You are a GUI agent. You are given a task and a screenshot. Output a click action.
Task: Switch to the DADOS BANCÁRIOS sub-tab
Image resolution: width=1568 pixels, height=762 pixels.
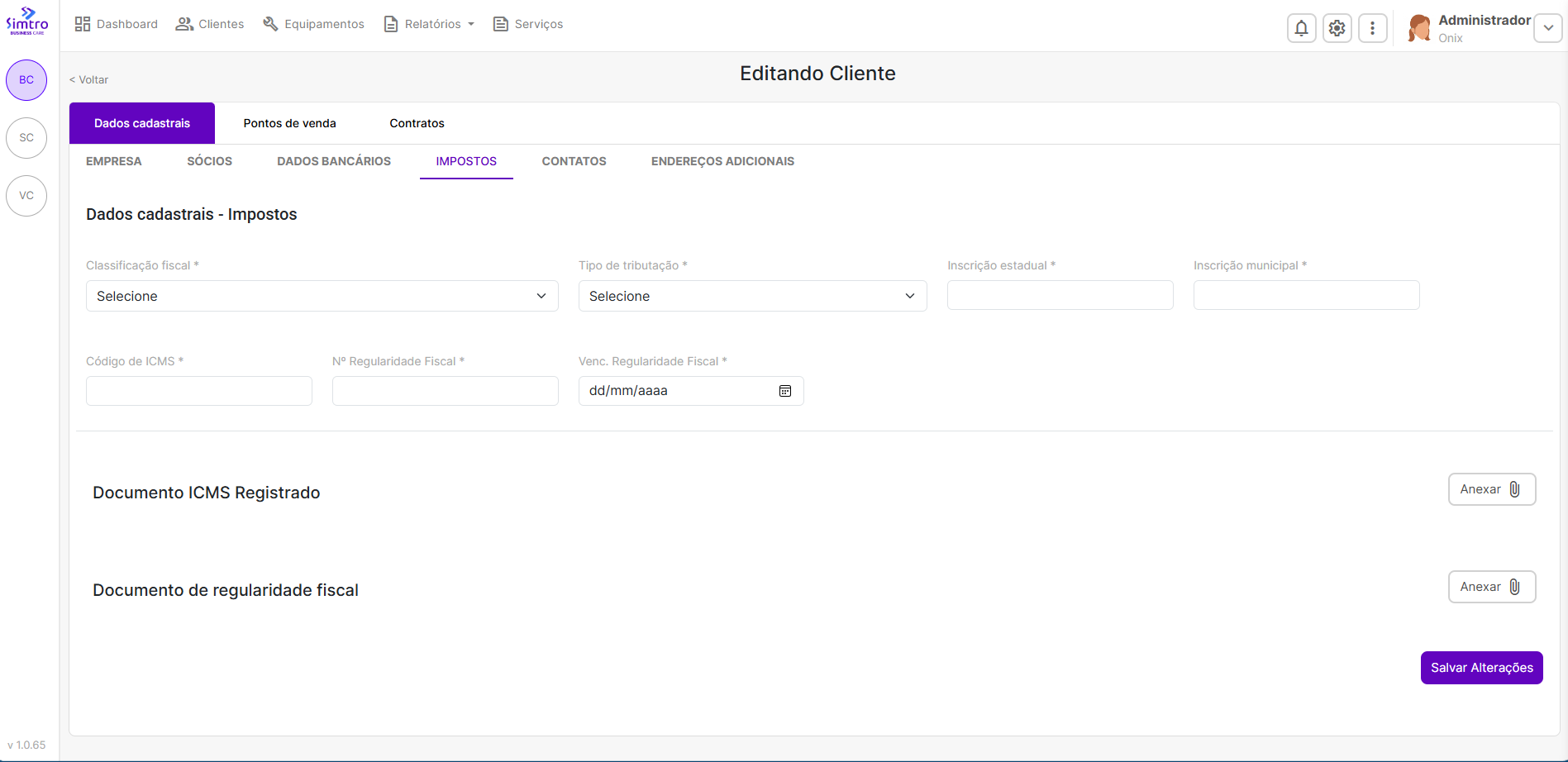point(334,161)
